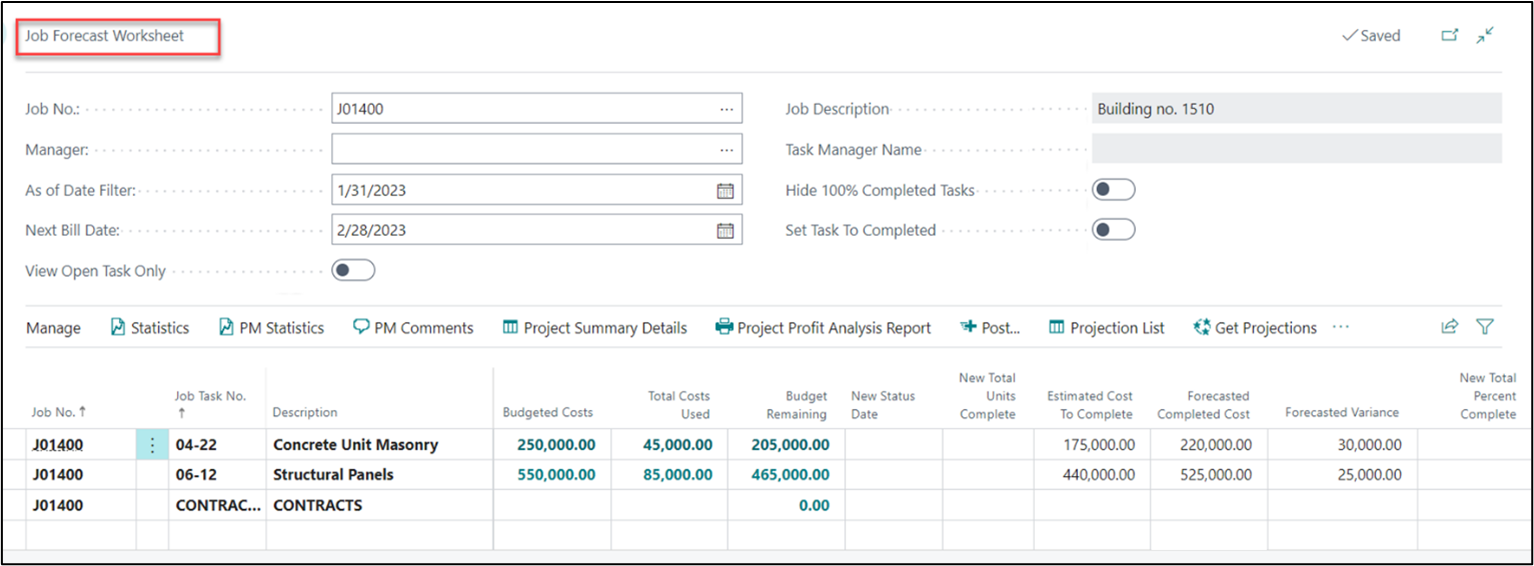
Task: Open the As of Date Filter calendar picker
Action: (725, 190)
